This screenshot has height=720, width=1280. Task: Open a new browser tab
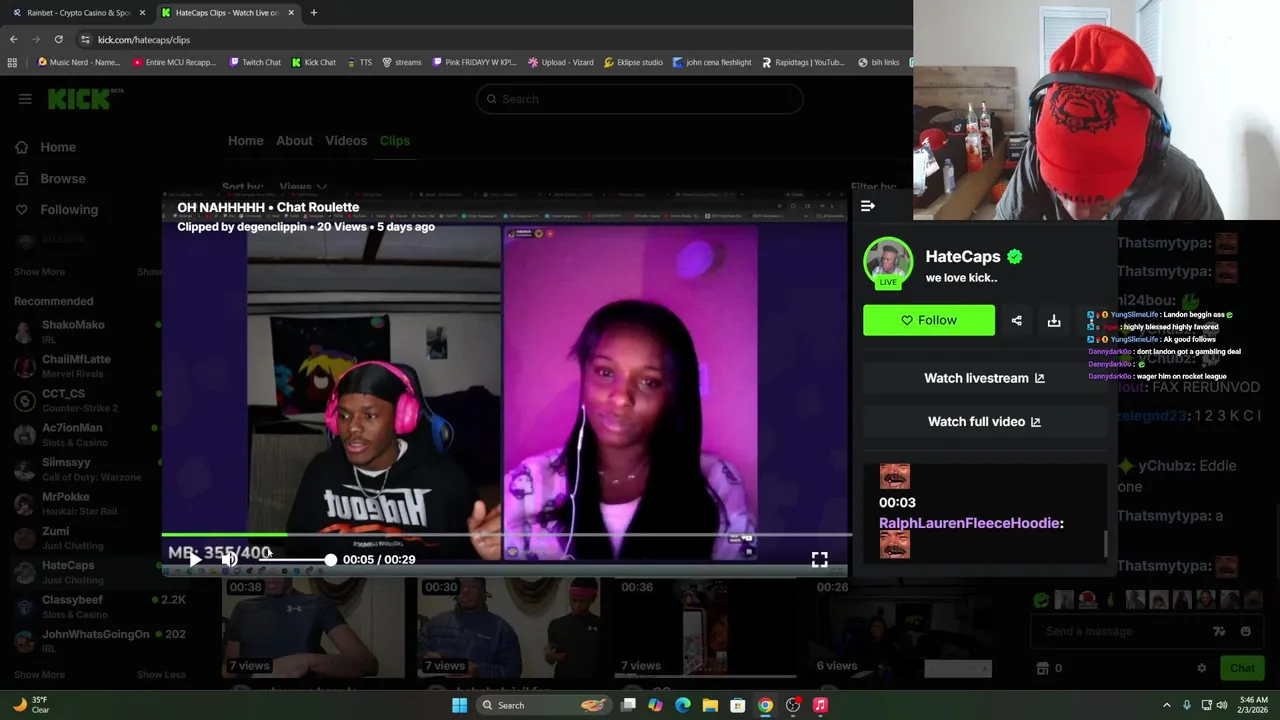pos(313,13)
